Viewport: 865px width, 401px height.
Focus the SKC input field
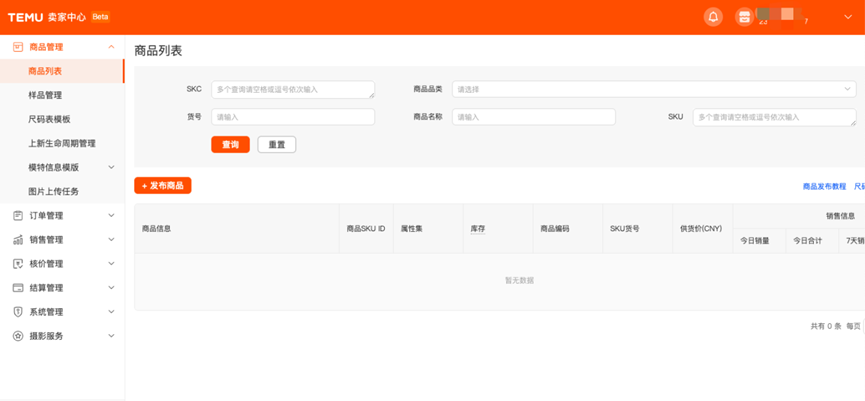point(293,89)
